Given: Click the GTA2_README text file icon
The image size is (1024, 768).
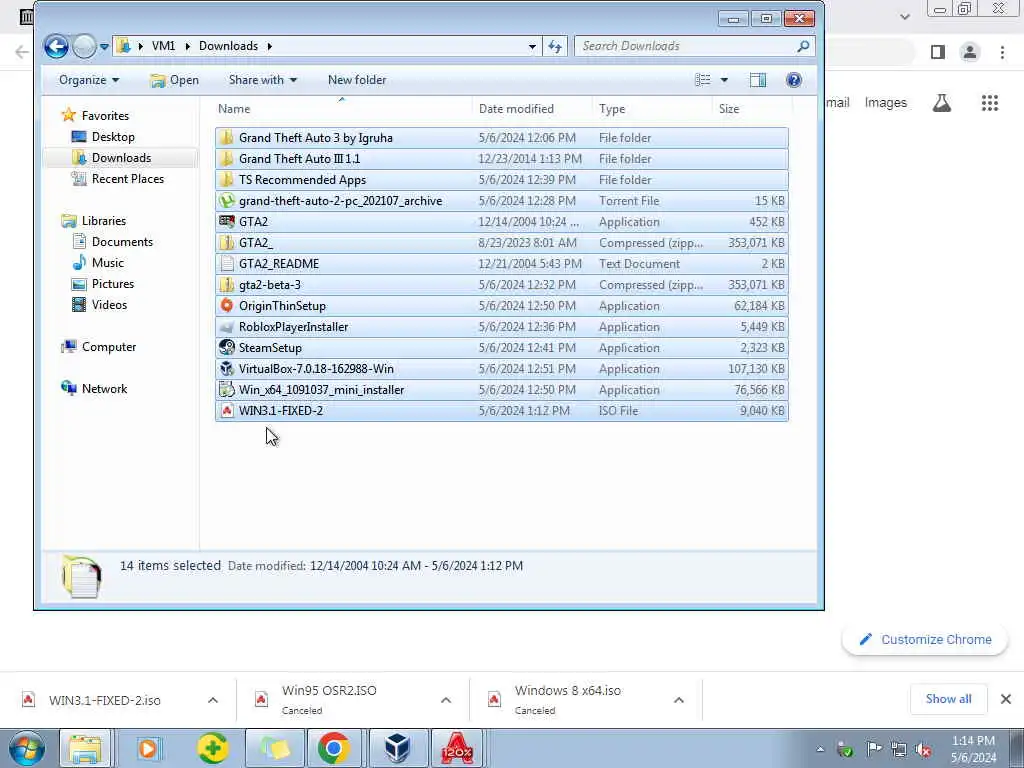Looking at the screenshot, I should click(x=227, y=263).
